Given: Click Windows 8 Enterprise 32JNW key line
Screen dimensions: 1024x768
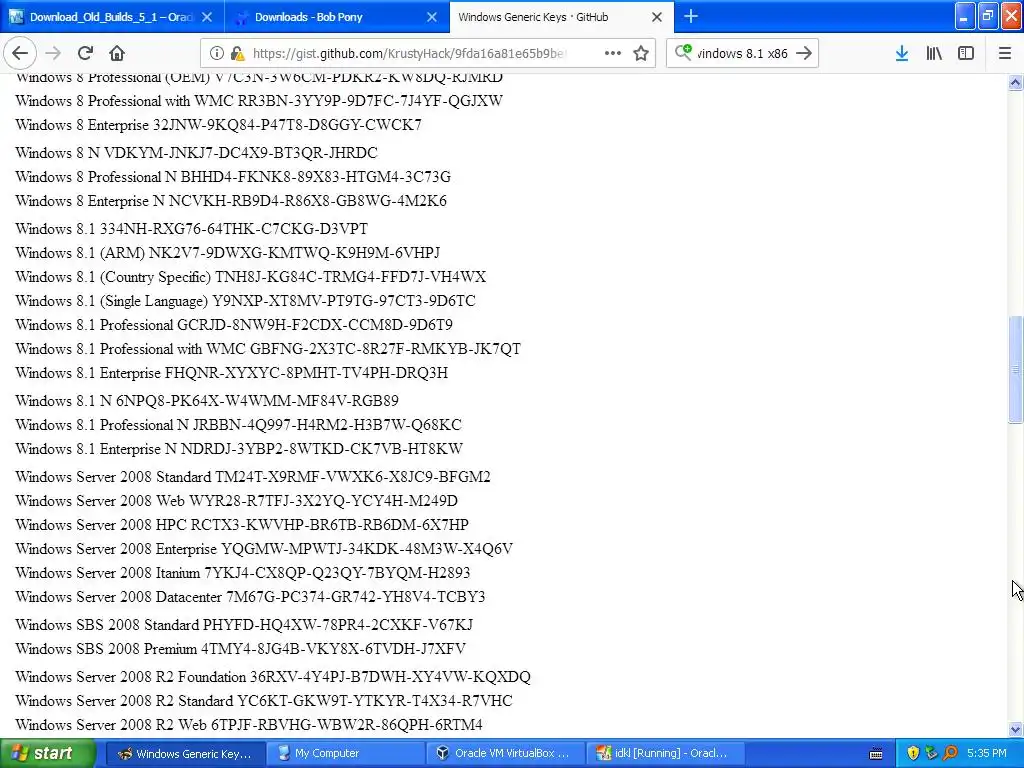Looking at the screenshot, I should click(218, 125).
